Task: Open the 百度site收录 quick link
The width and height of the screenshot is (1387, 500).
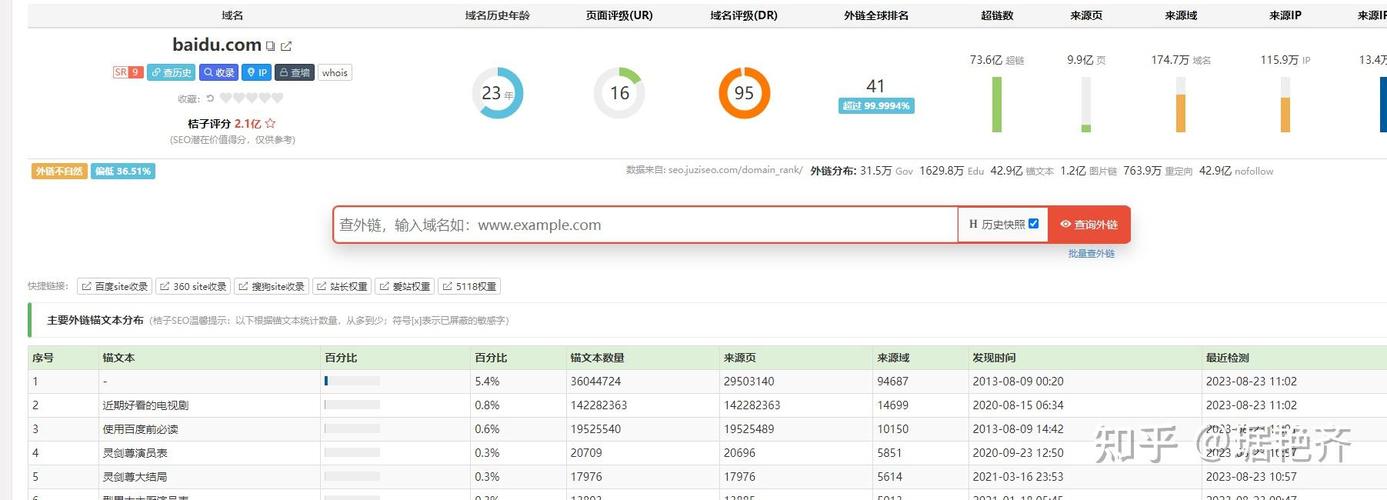Action: point(115,286)
